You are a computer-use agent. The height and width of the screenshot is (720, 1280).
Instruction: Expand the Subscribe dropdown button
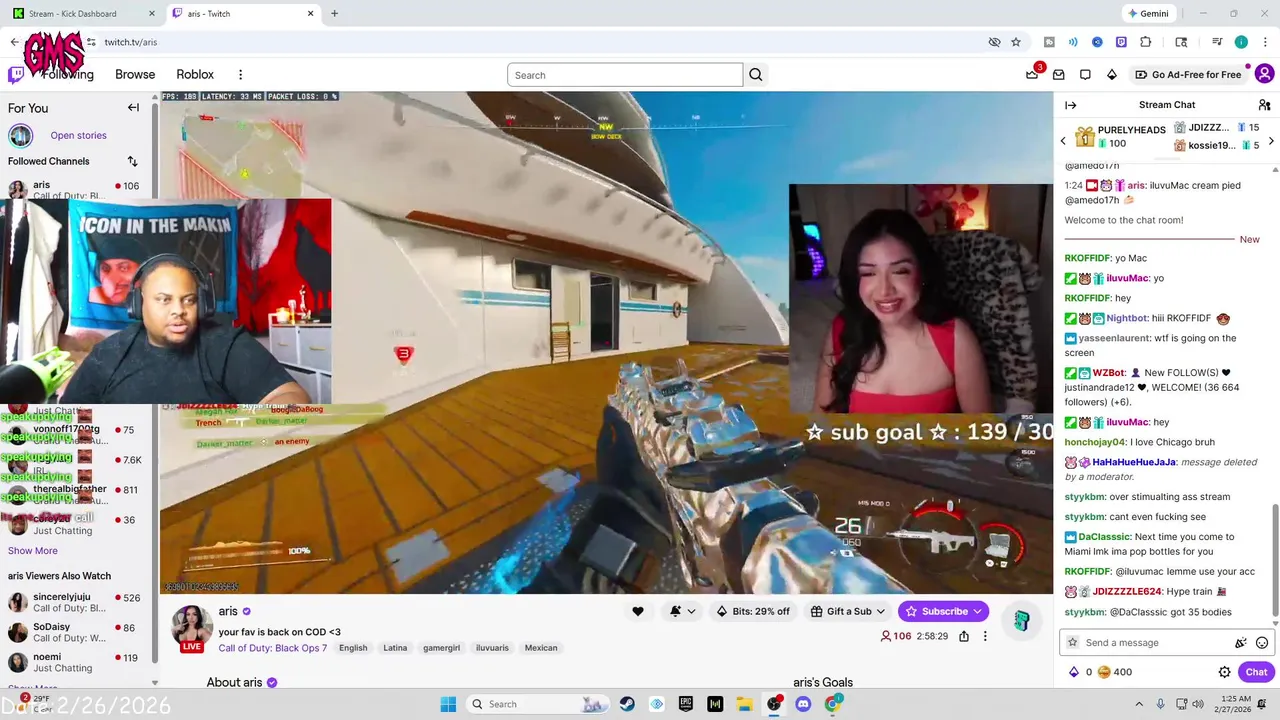pos(977,611)
